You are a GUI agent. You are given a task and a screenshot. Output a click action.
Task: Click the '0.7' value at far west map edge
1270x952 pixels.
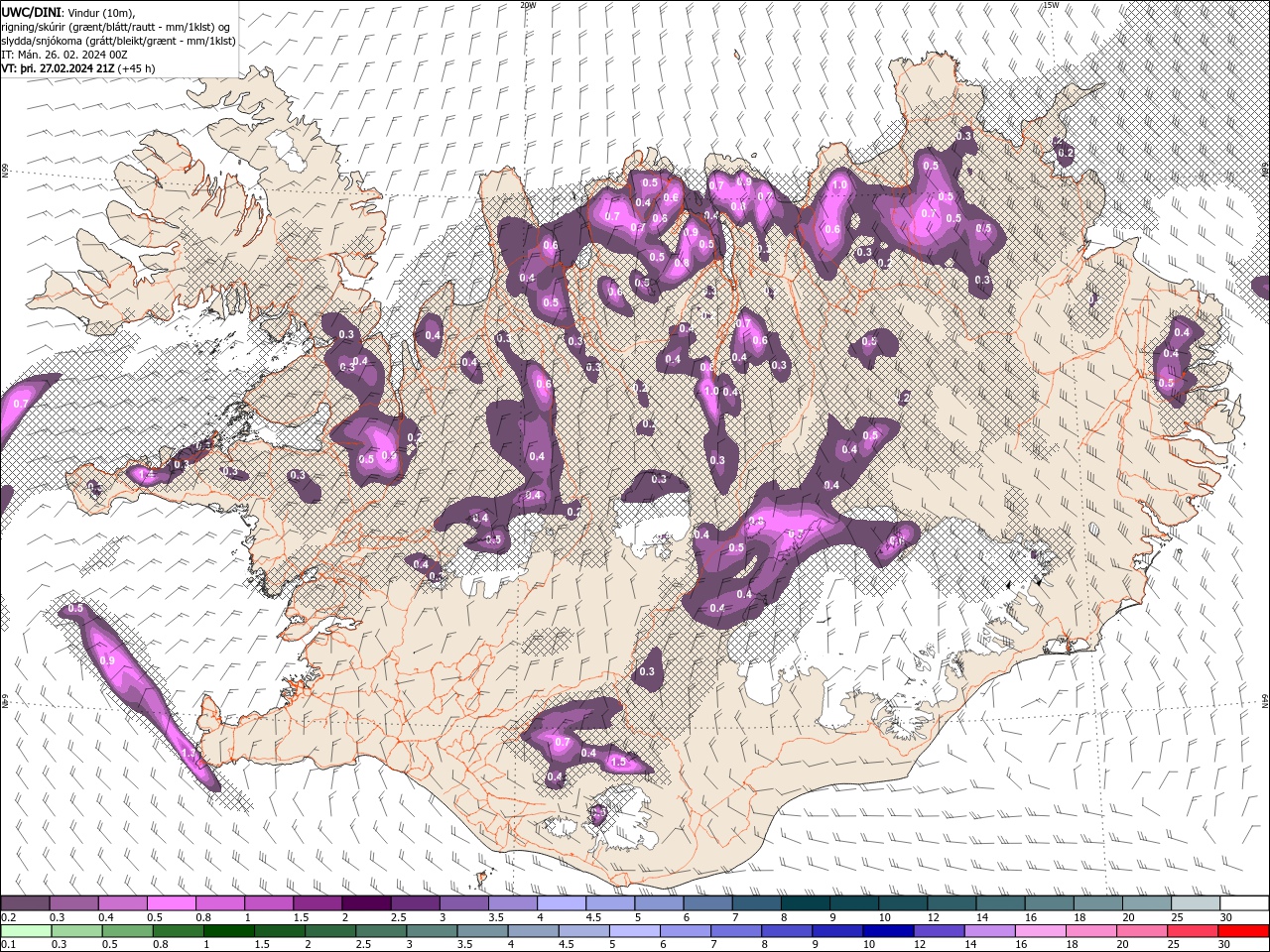[x=20, y=404]
